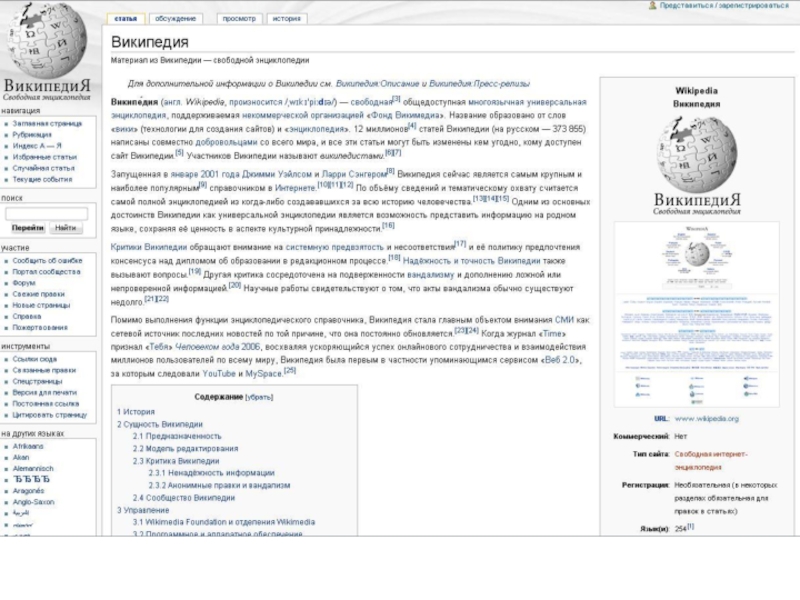Click the 'Перейти' search button
This screenshot has width=800, height=600.
tap(28, 228)
